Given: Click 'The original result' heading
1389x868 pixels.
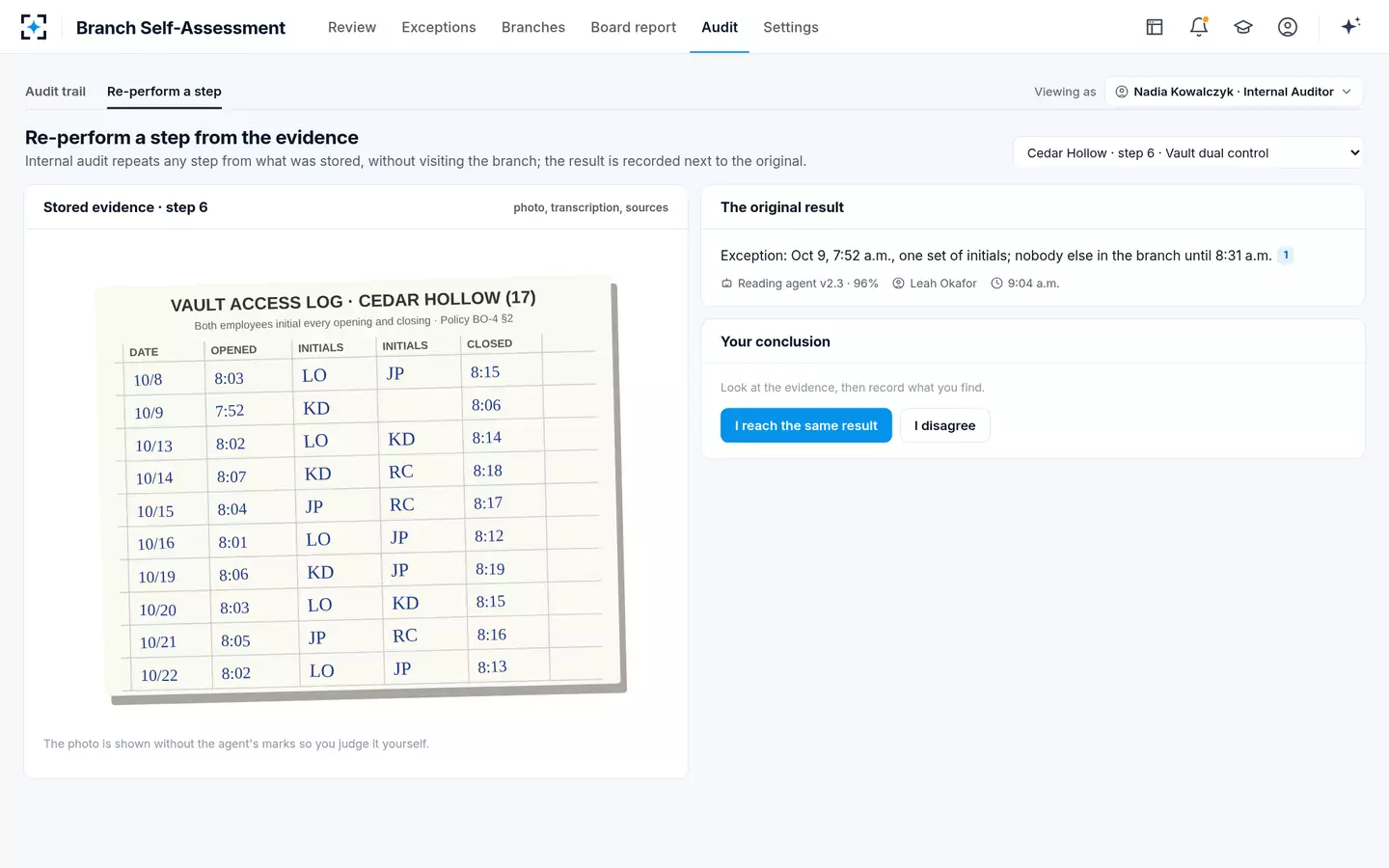Looking at the screenshot, I should coord(782,207).
